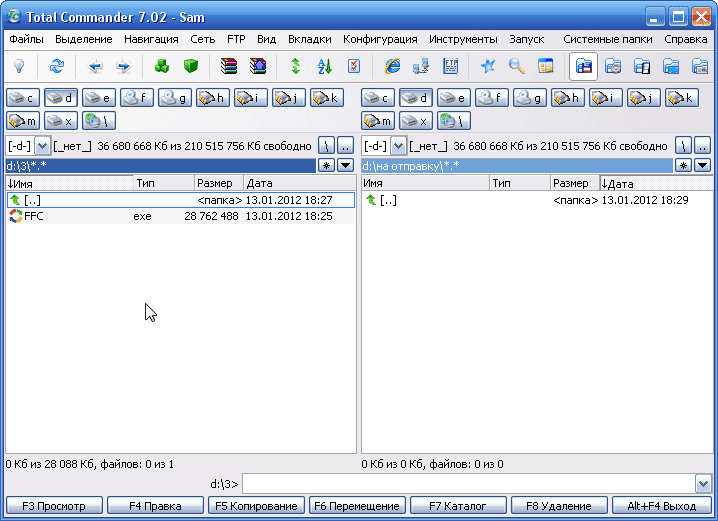Open file search with magnifier icon
This screenshot has height=521, width=718.
[517, 66]
